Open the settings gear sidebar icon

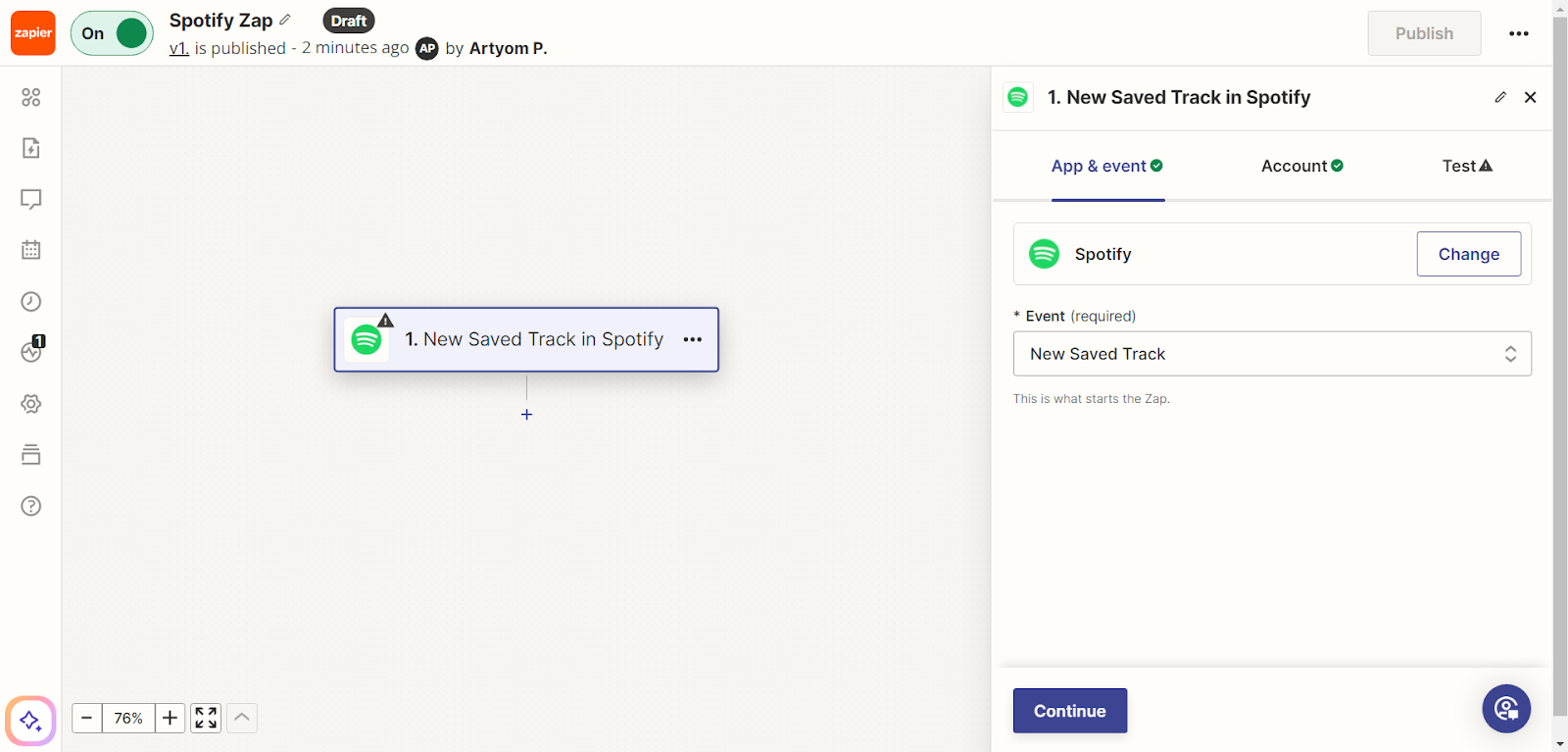(31, 404)
